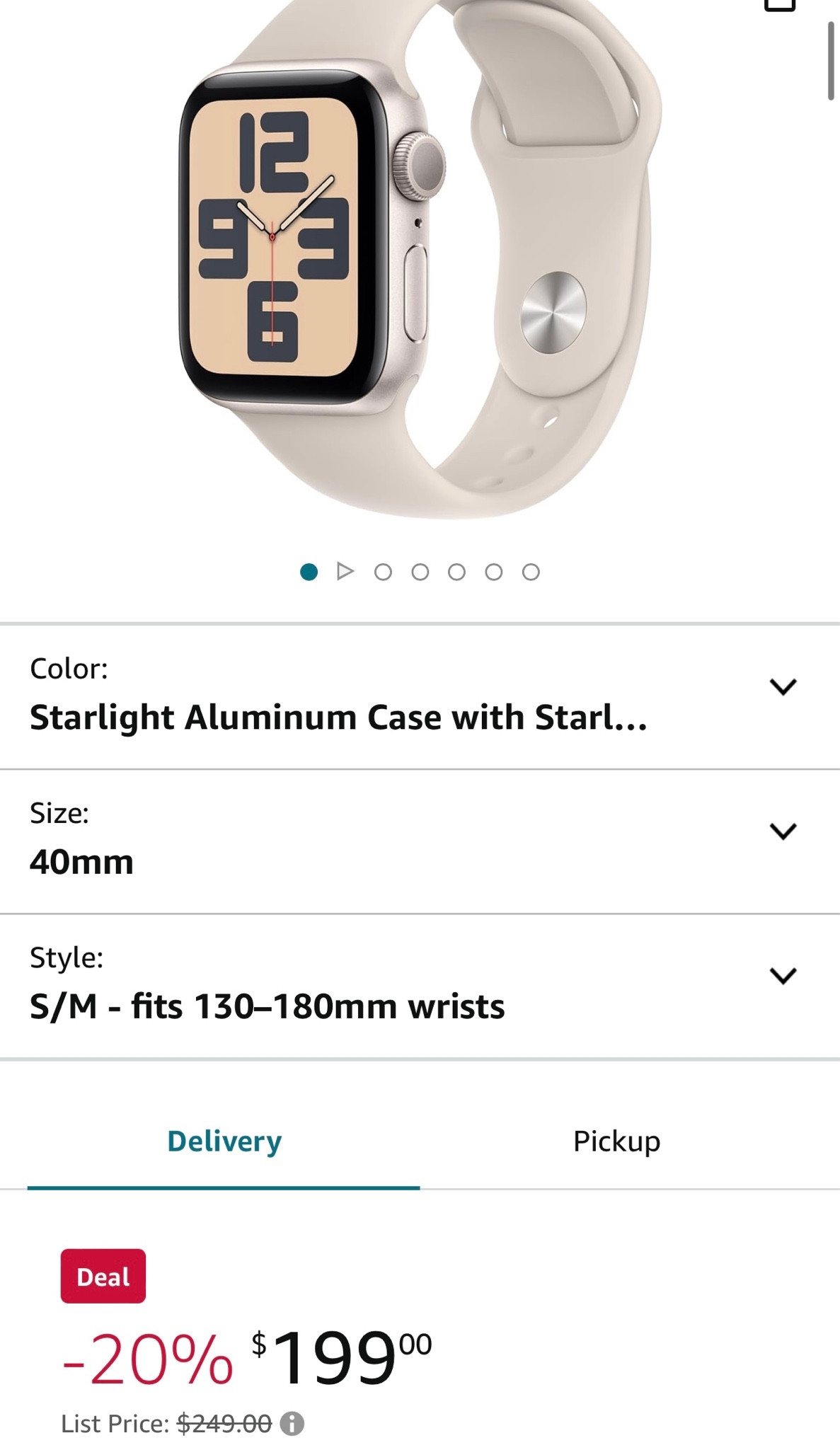Click the red Deal badge
This screenshot has height=1450, width=840.
pyautogui.click(x=103, y=1276)
